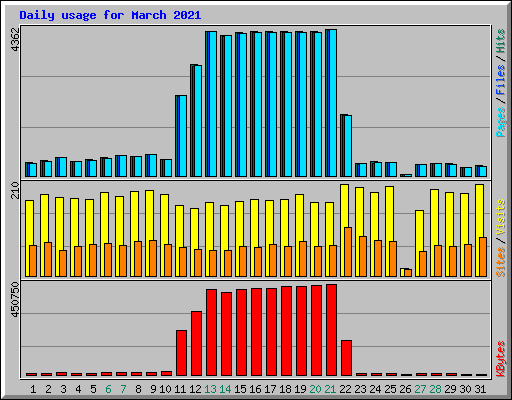This screenshot has height=400, width=512.
Task: Select the red KBytes bar for day 21
Action: [x=331, y=330]
